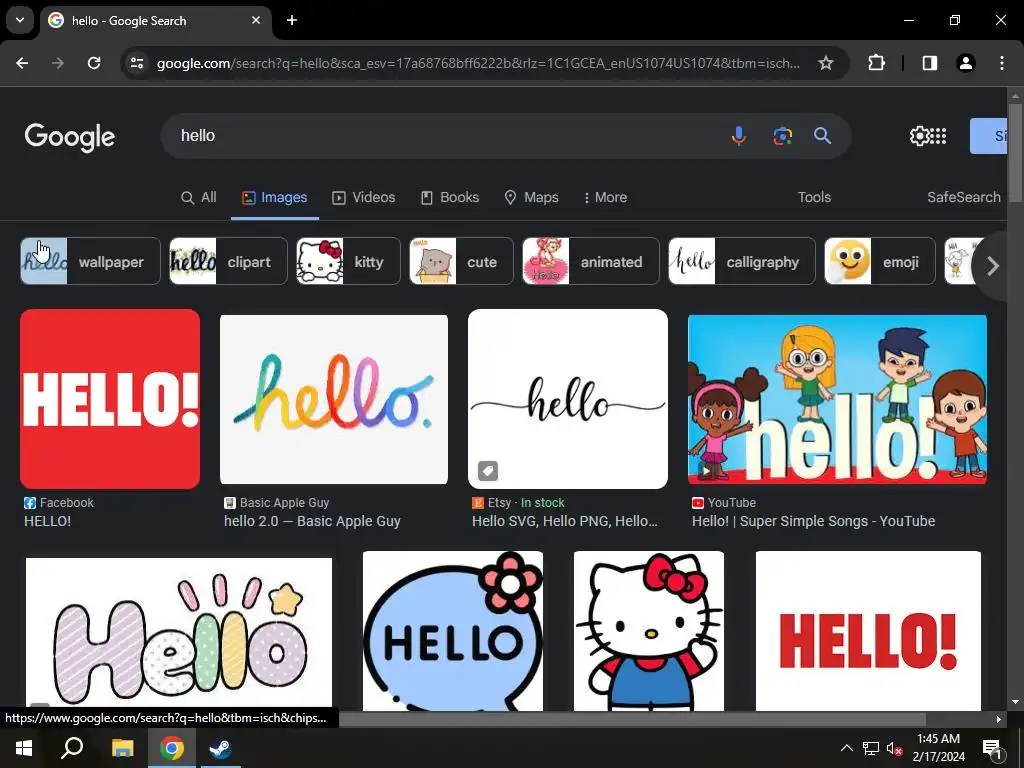Filter images by clipart chip
The image size is (1024, 768).
click(x=228, y=261)
